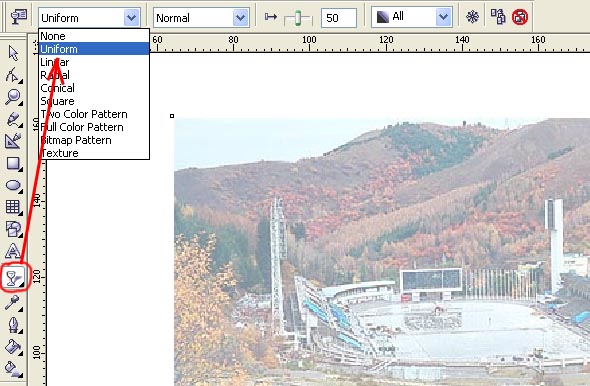Click the Freeze snowflake toggle

[x=472, y=17]
